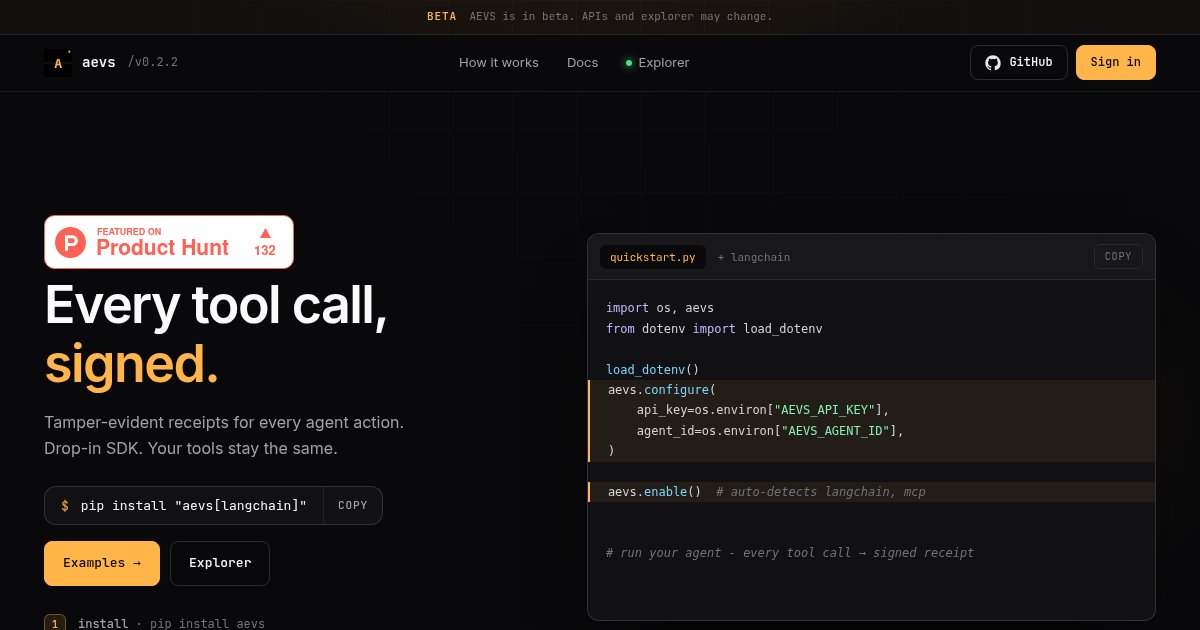
Task: Select the quickstart.py code tab
Action: click(x=653, y=257)
